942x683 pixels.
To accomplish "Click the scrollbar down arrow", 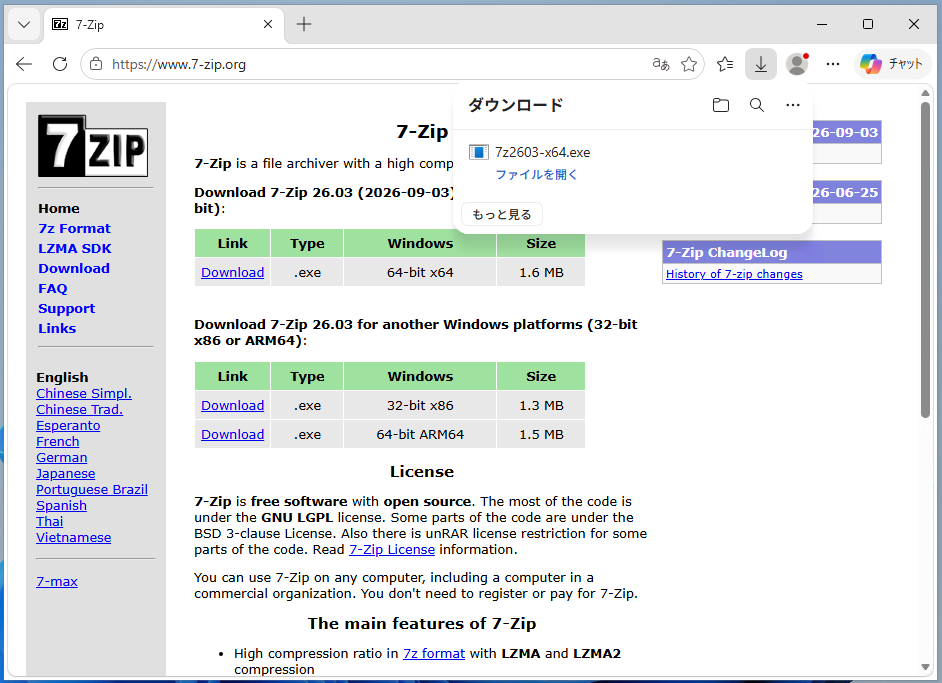I will 925,667.
